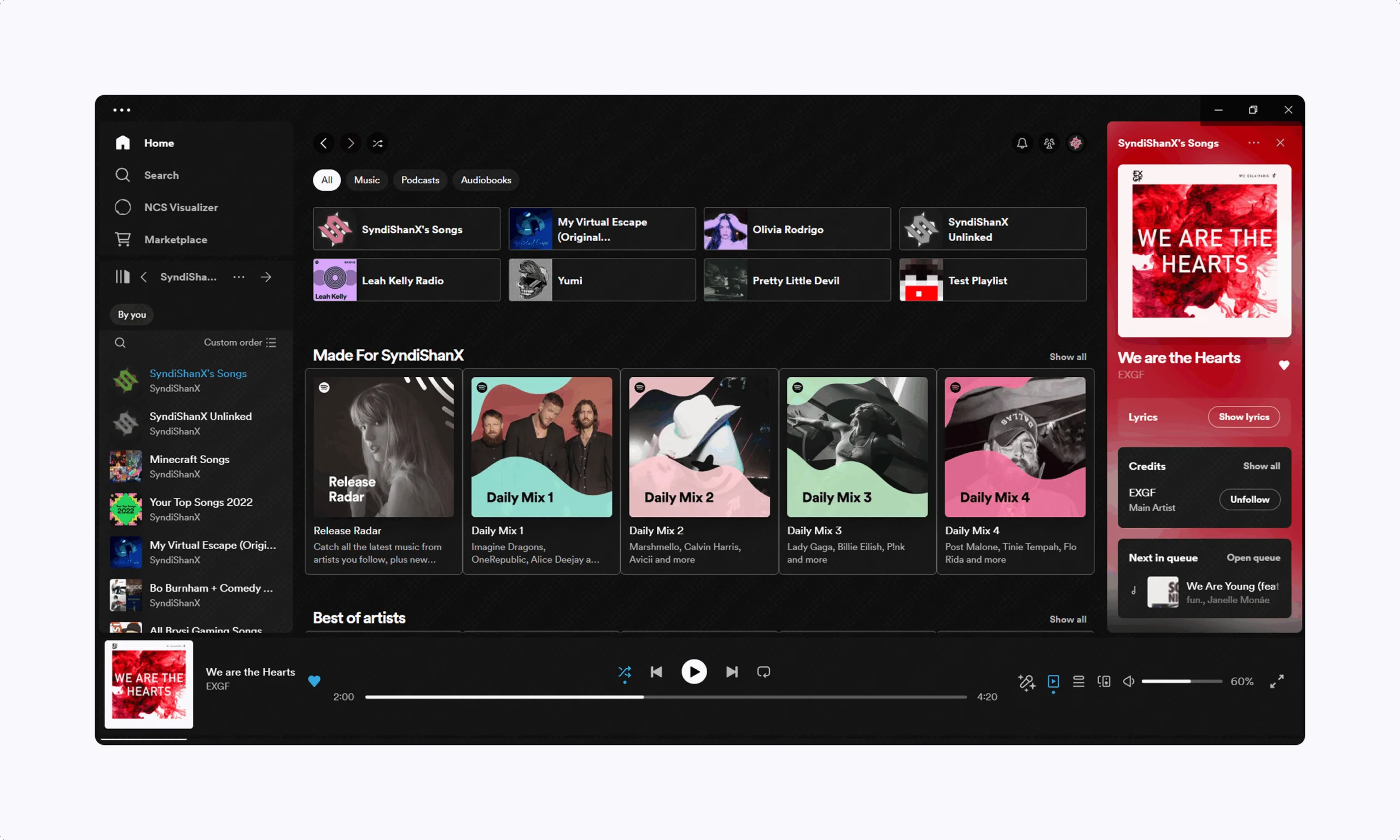1400x840 pixels.
Task: Open EXGF artist link in player bar
Action: click(217, 686)
